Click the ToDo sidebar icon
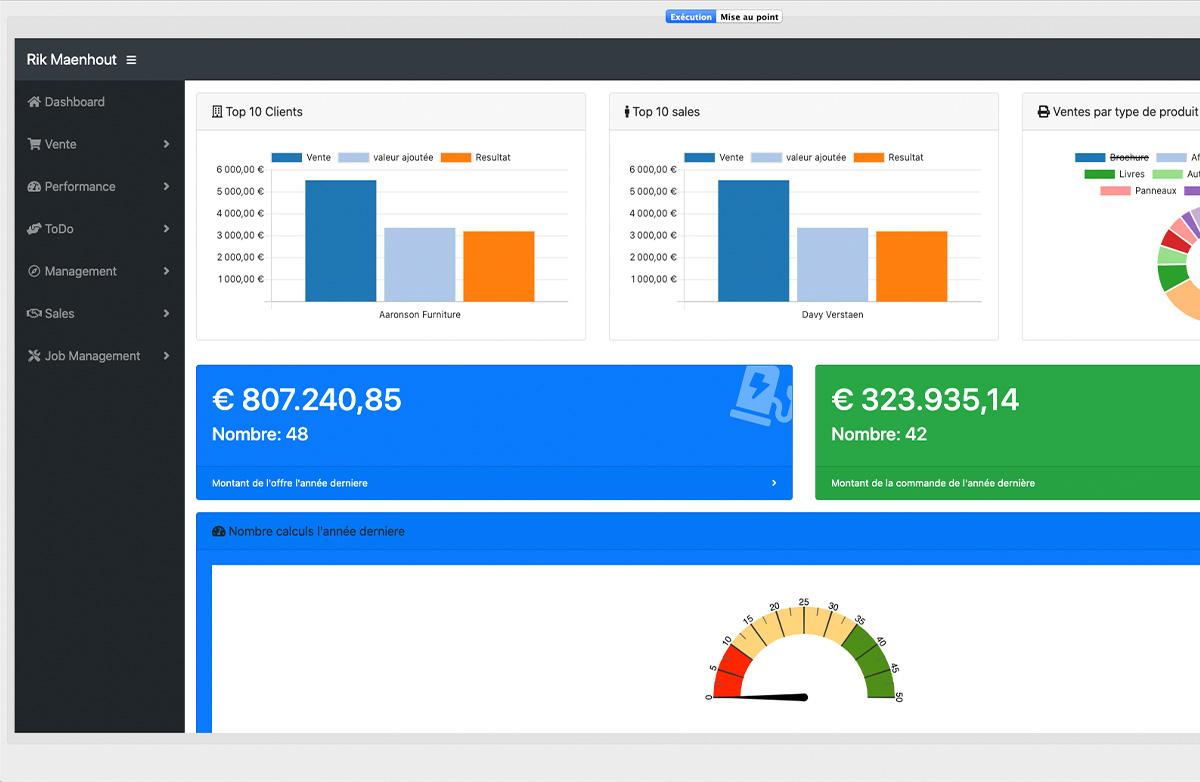The width and height of the screenshot is (1200, 782). coord(34,229)
